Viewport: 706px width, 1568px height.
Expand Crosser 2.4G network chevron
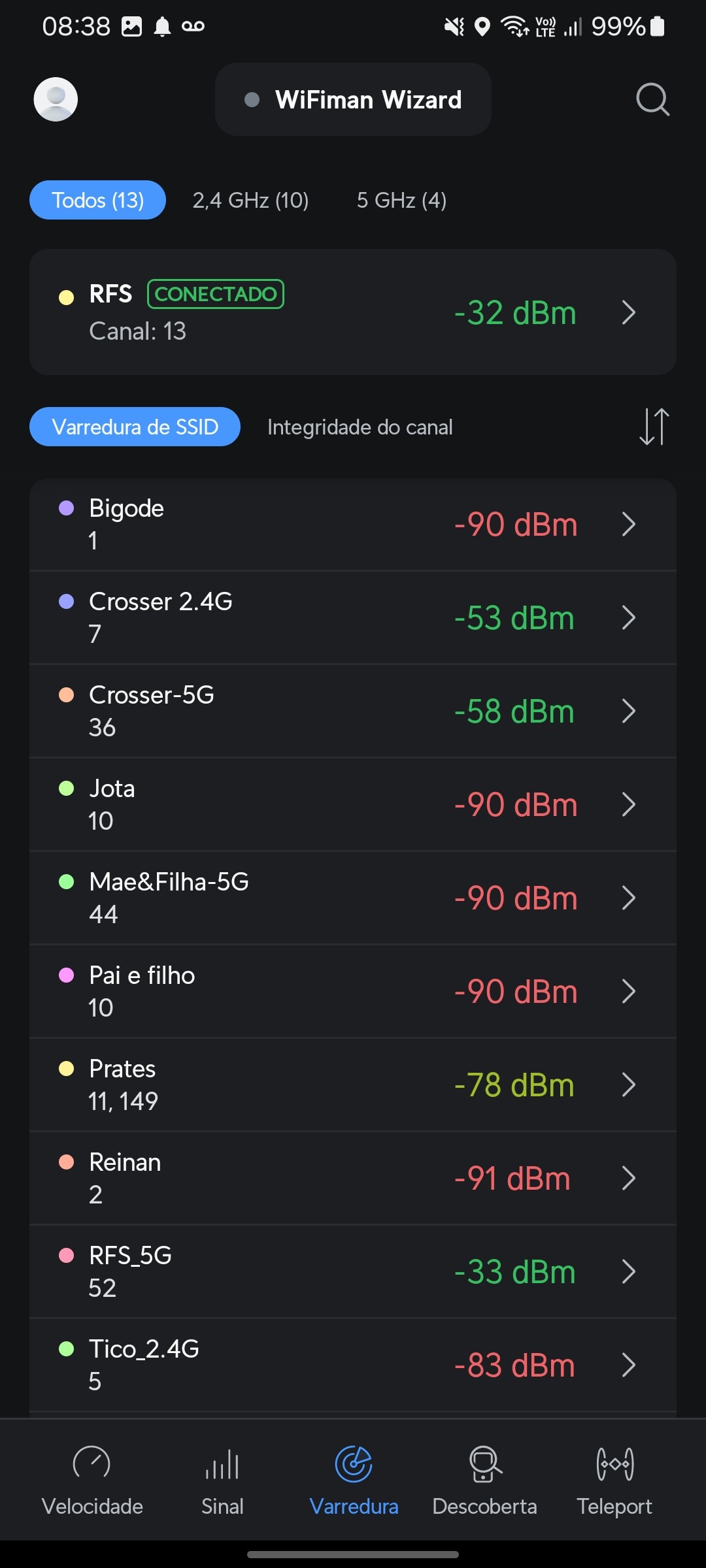click(x=629, y=617)
